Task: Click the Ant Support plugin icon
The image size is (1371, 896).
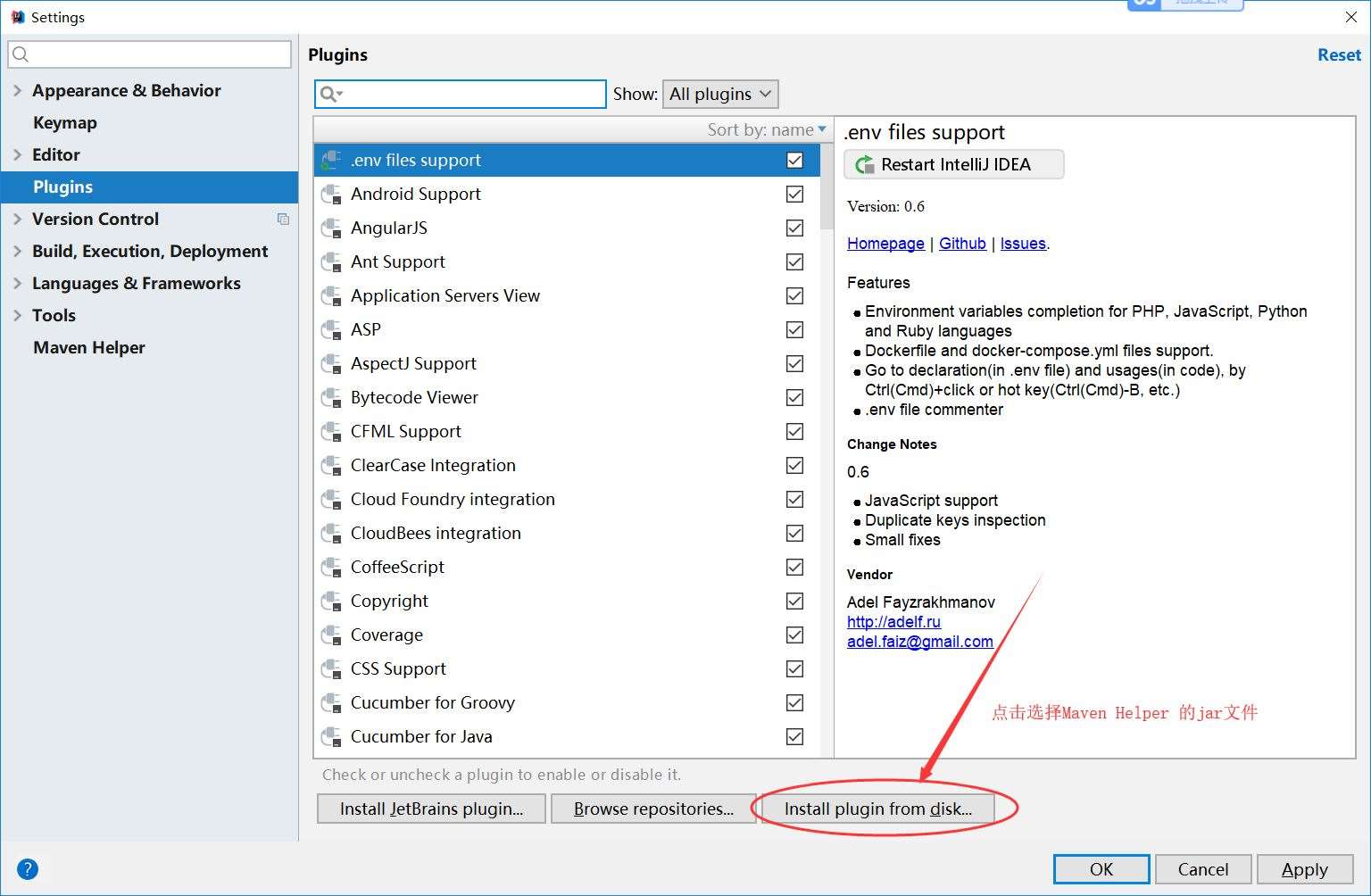Action: (331, 262)
